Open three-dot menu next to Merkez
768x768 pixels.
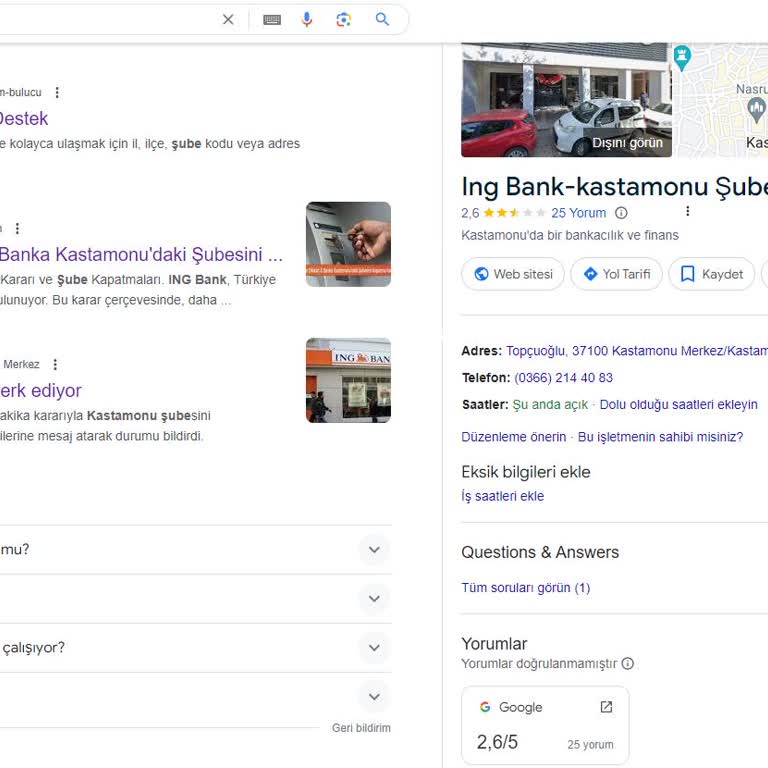tap(55, 364)
